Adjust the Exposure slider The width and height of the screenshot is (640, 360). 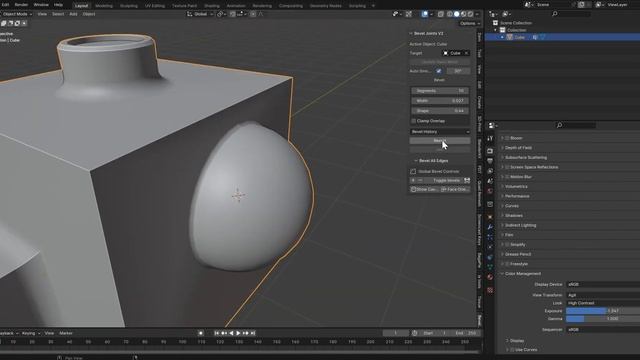(603, 311)
